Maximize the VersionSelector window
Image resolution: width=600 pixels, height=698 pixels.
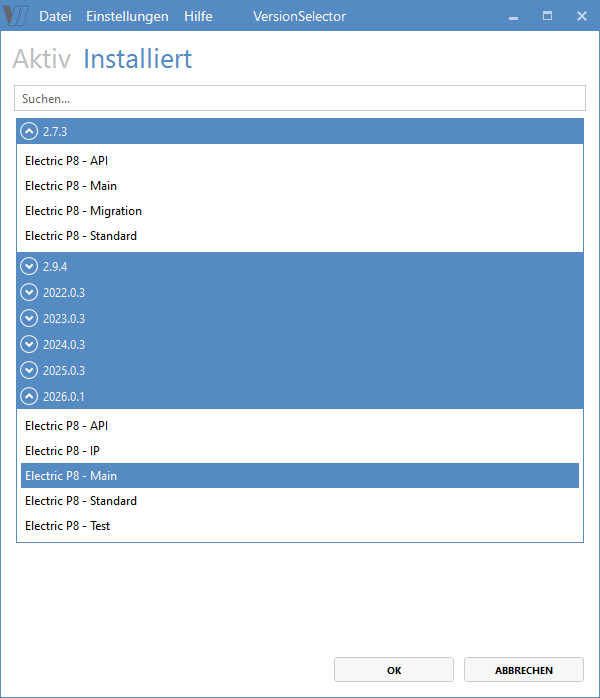tap(547, 16)
